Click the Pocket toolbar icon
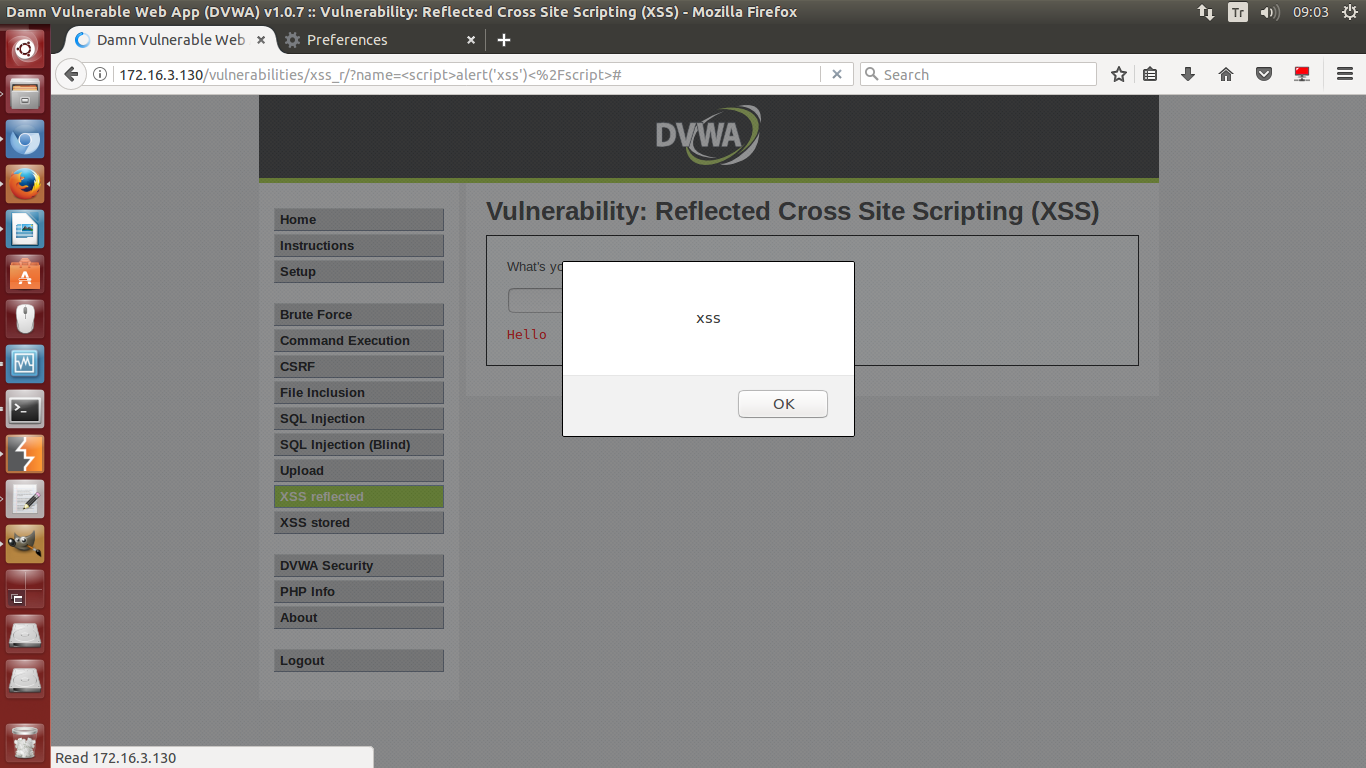 coord(1264,74)
